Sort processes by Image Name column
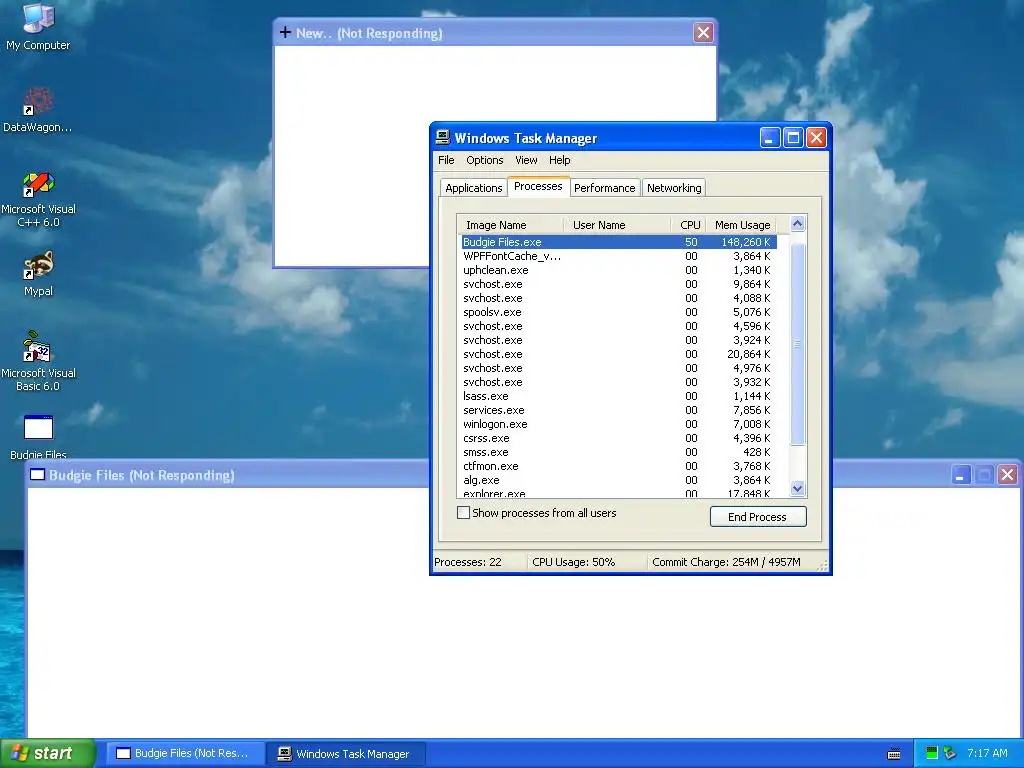Screen dimensions: 1024x768 tap(510, 225)
